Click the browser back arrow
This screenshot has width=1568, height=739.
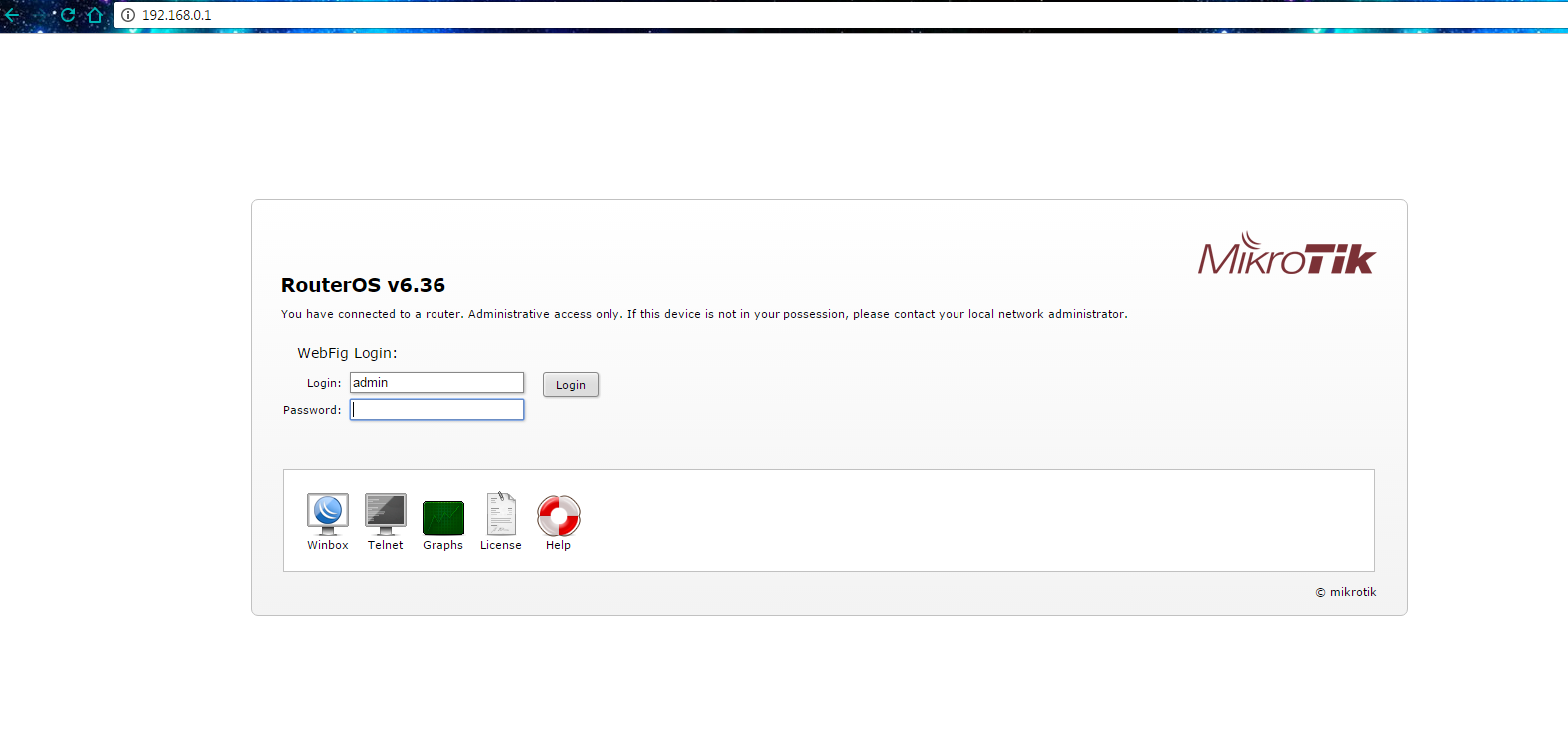tap(13, 15)
